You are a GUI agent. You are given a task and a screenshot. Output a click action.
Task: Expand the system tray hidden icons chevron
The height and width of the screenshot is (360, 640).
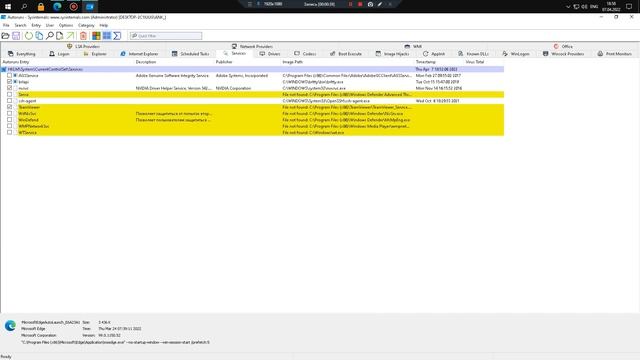(568, 7)
